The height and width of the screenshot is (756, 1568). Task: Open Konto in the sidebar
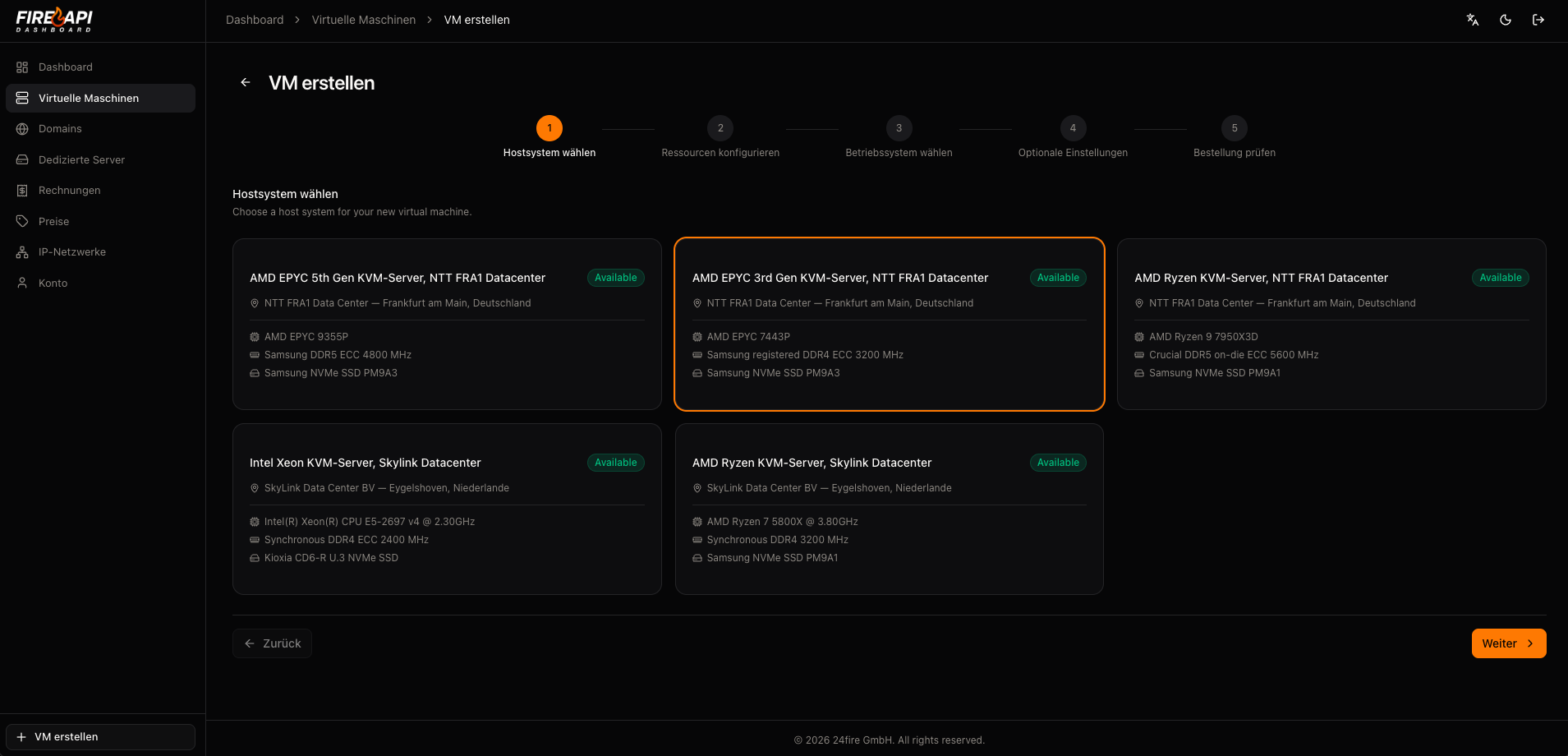click(100, 283)
